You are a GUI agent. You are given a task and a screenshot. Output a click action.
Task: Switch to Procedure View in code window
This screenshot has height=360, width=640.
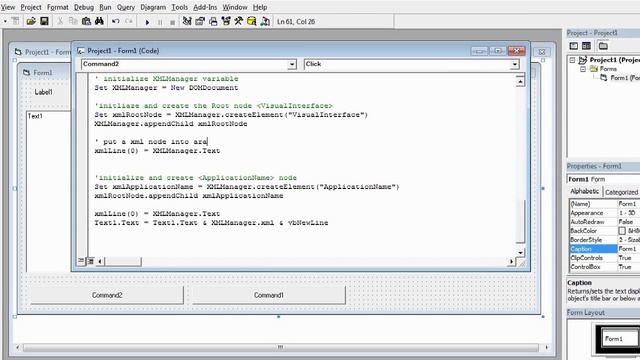(81, 261)
